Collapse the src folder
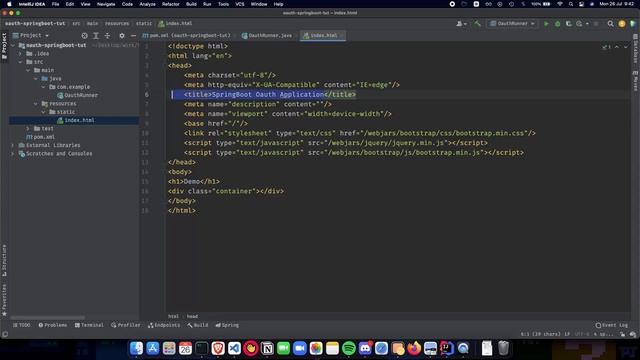 [x=20, y=62]
